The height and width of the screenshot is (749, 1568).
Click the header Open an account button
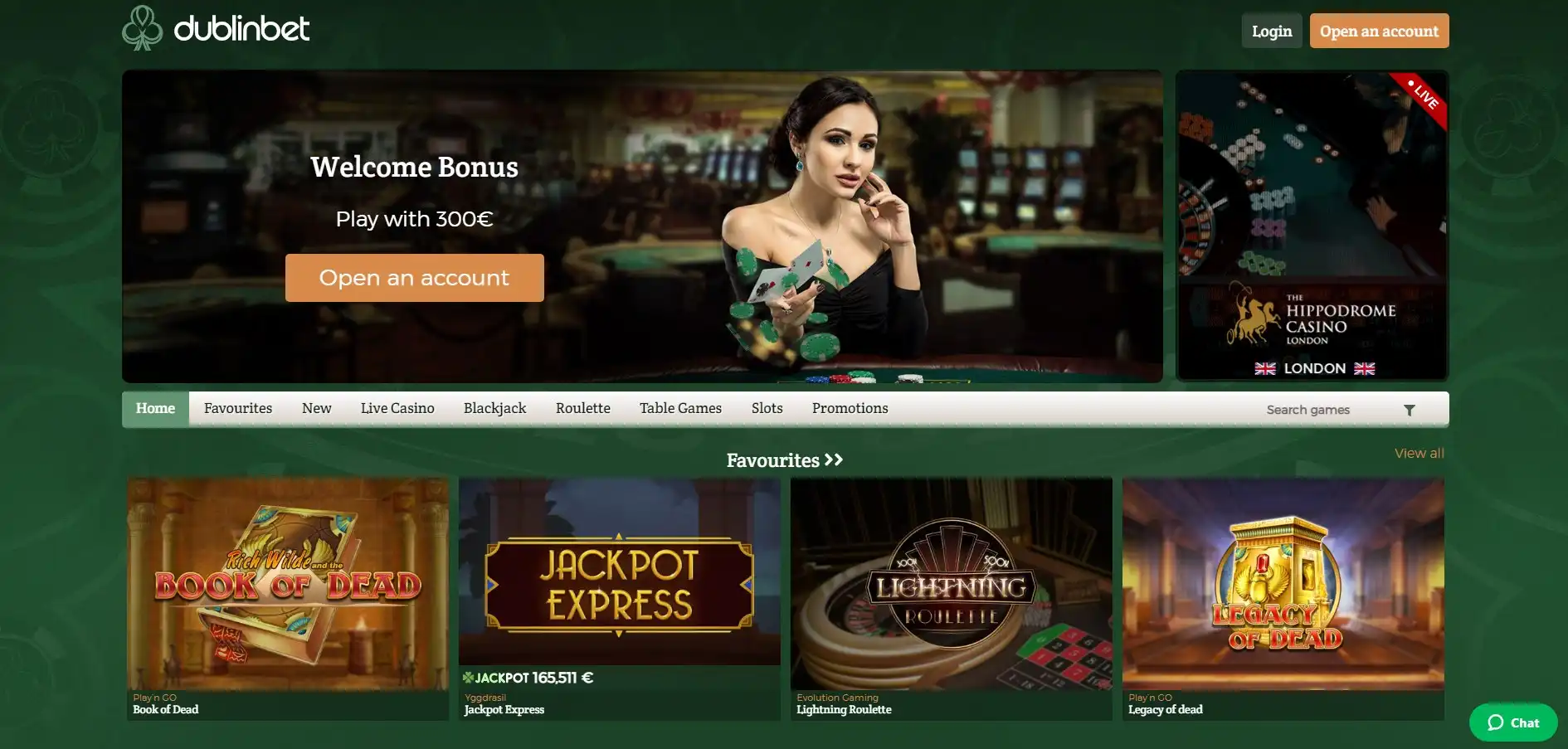[x=1379, y=31]
